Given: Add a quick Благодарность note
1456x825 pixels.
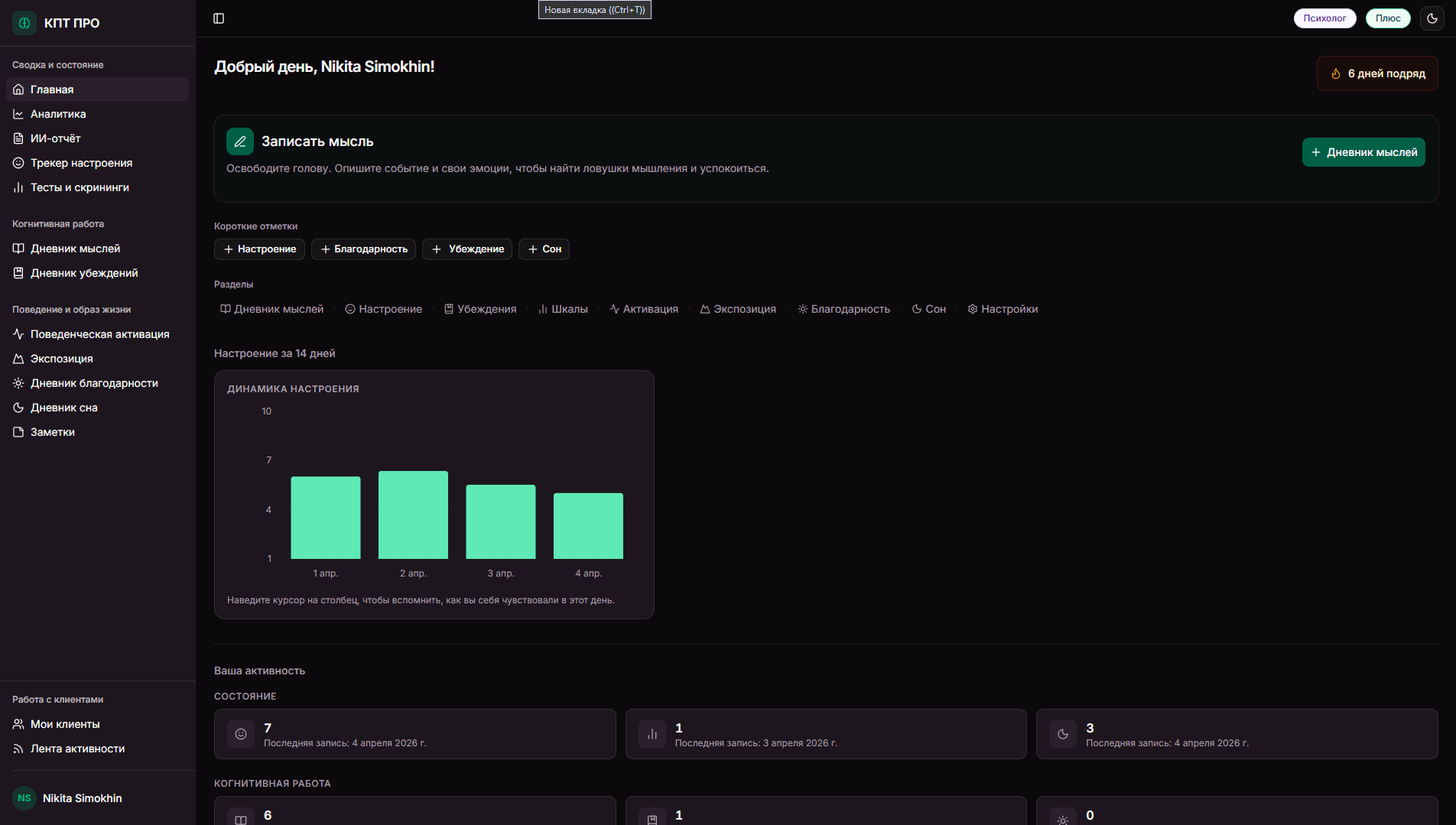Looking at the screenshot, I should pos(363,249).
